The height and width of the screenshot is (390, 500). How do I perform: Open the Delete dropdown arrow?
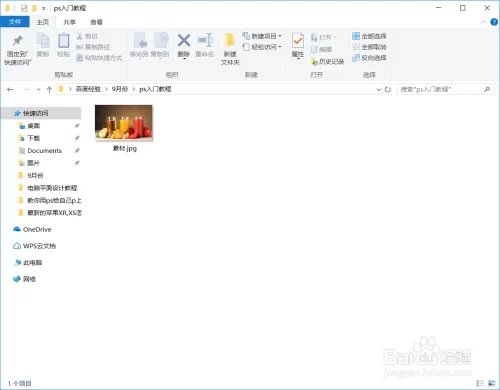click(x=184, y=59)
